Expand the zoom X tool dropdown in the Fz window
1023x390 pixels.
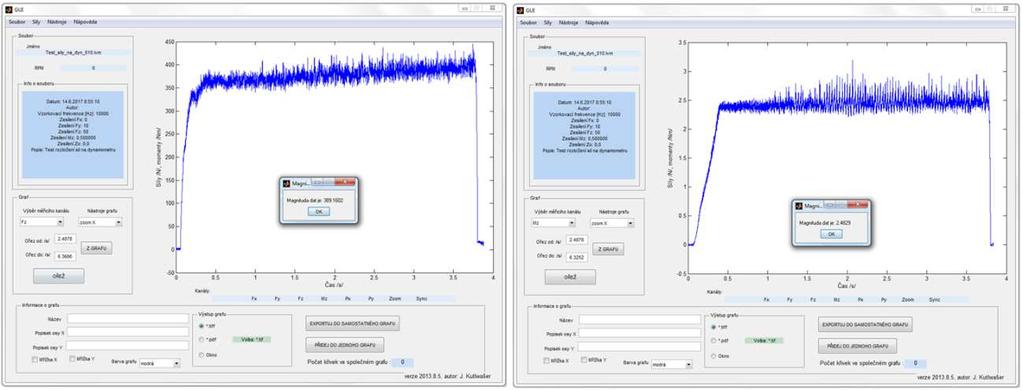pyautogui.click(x=100, y=222)
